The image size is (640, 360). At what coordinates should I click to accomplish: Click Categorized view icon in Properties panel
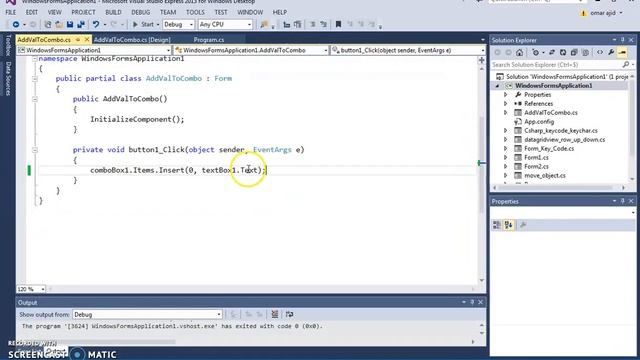click(497, 225)
